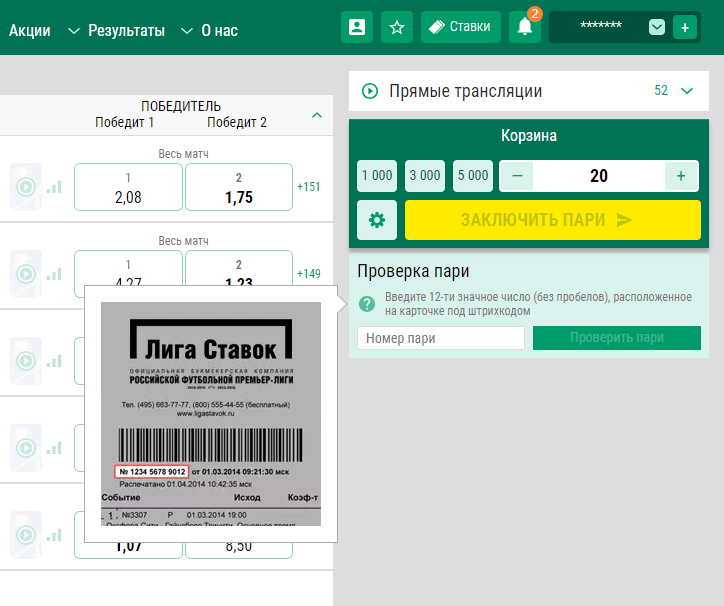The height and width of the screenshot is (606, 724).
Task: Click the plus deposit button in header
Action: [x=685, y=27]
